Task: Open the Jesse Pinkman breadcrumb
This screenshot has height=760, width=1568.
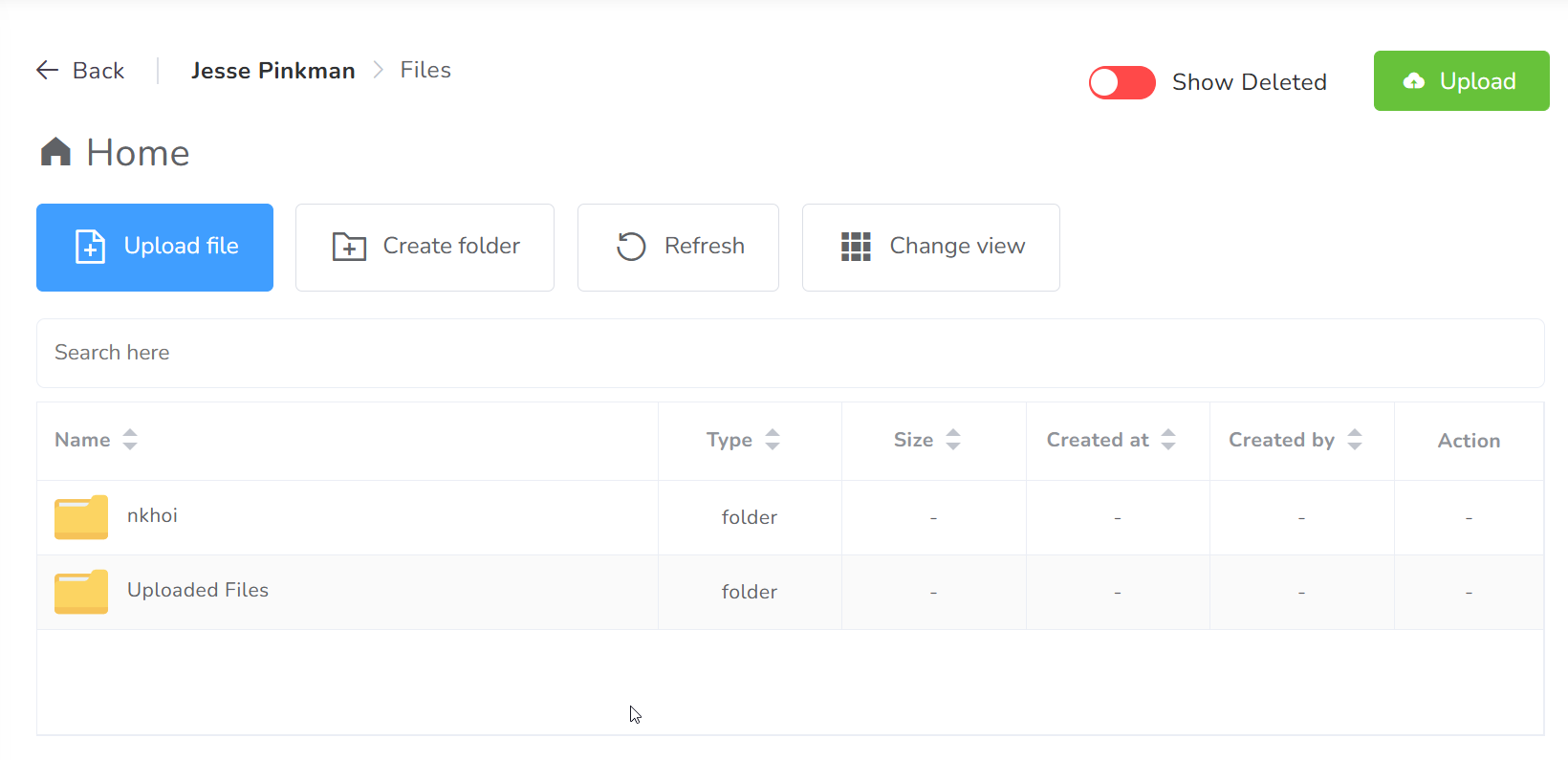Action: coord(272,71)
